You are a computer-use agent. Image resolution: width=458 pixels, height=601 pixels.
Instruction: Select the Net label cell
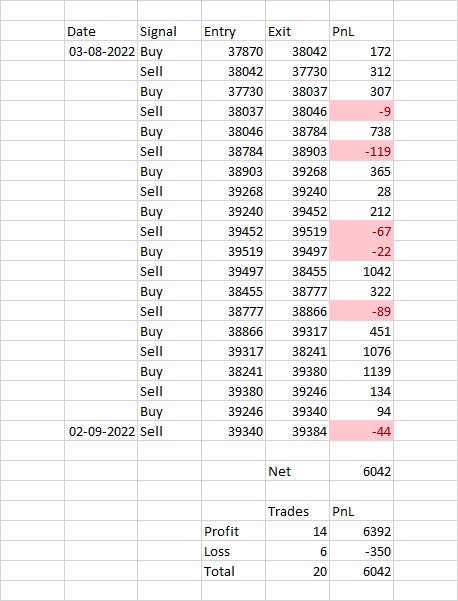tap(297, 471)
